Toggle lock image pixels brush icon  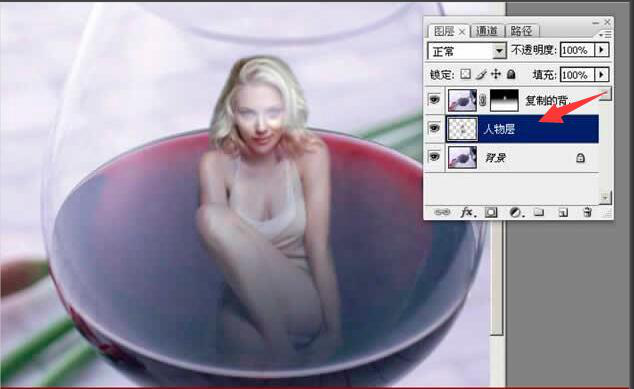click(481, 74)
